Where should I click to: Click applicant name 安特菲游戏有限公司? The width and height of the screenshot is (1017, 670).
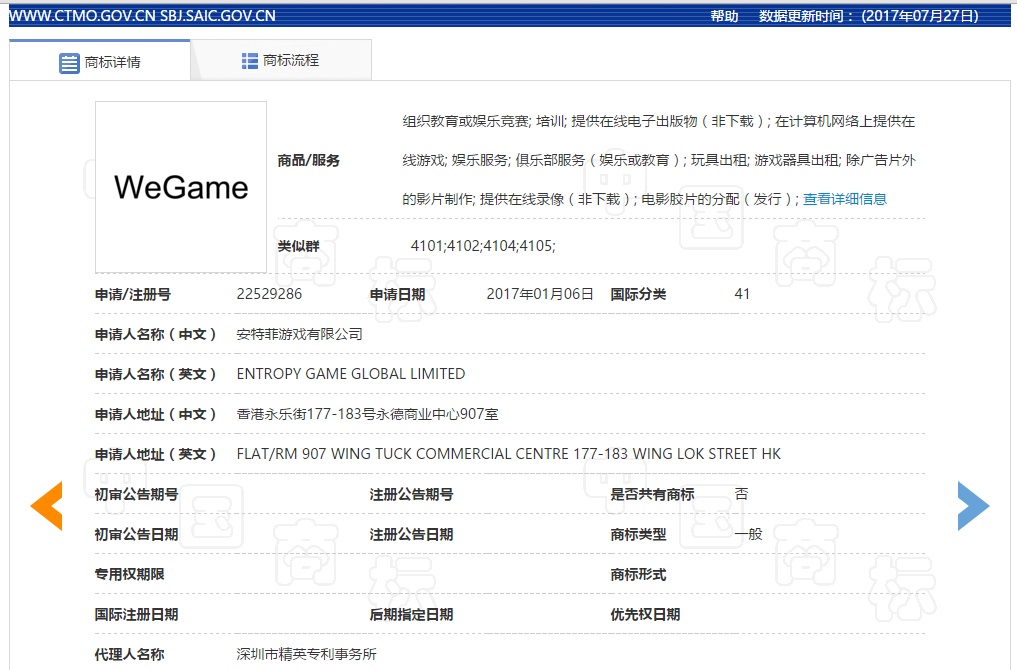click(x=299, y=334)
